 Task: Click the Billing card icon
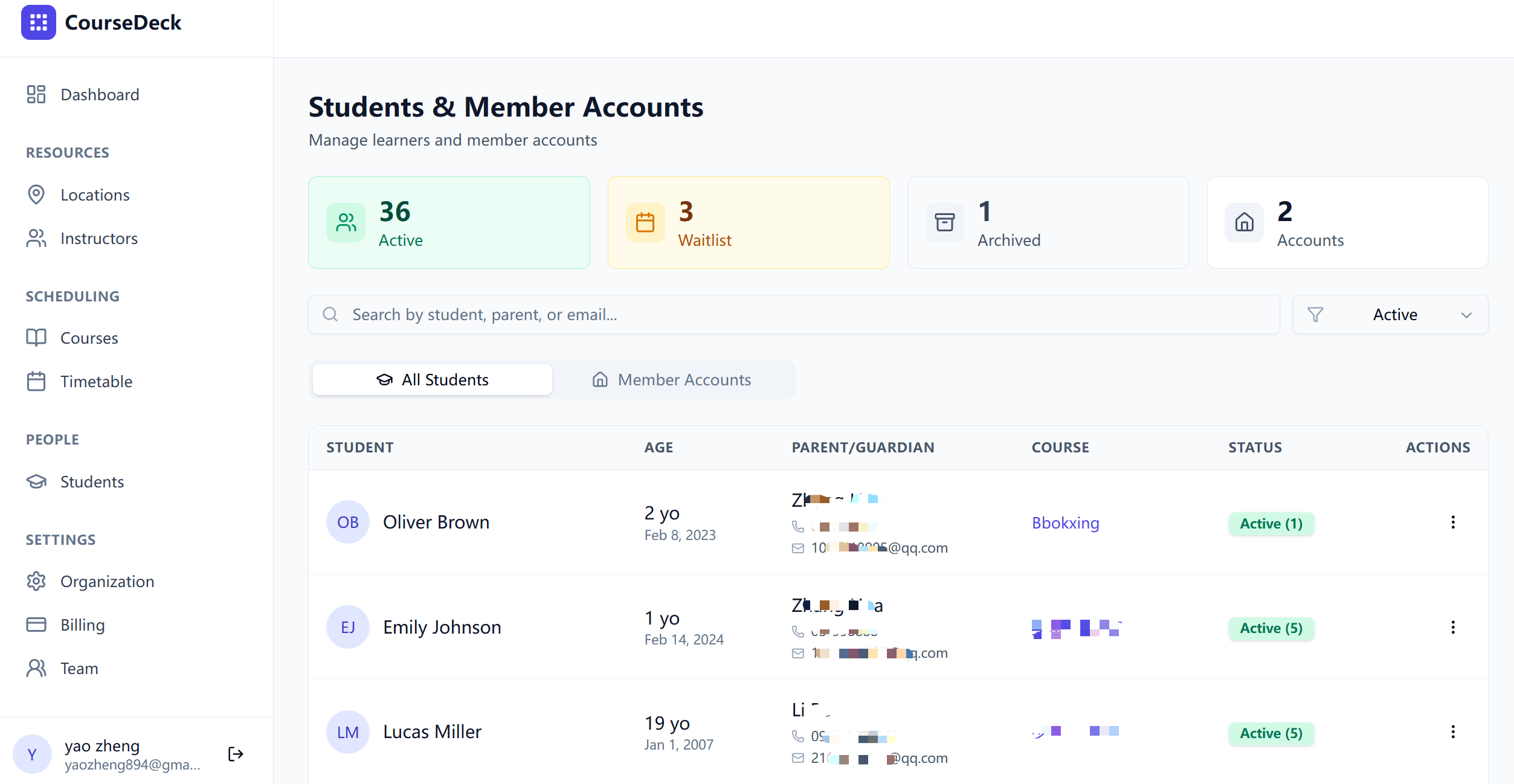[36, 625]
